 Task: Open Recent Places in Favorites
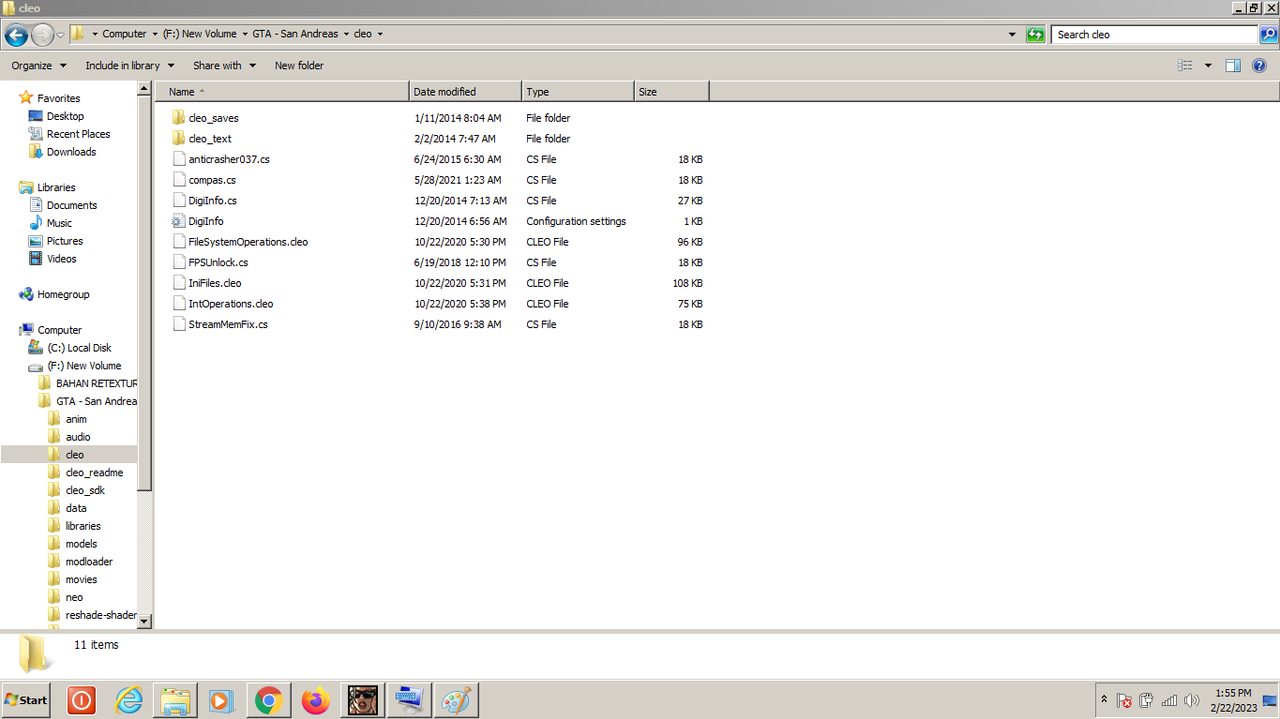click(x=78, y=134)
